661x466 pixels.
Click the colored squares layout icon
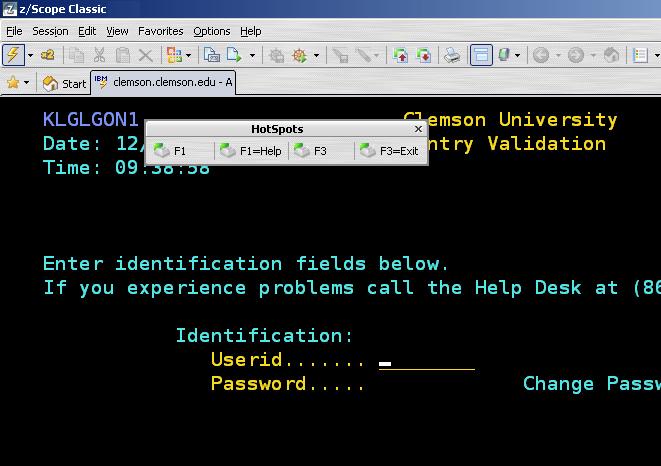(174, 55)
